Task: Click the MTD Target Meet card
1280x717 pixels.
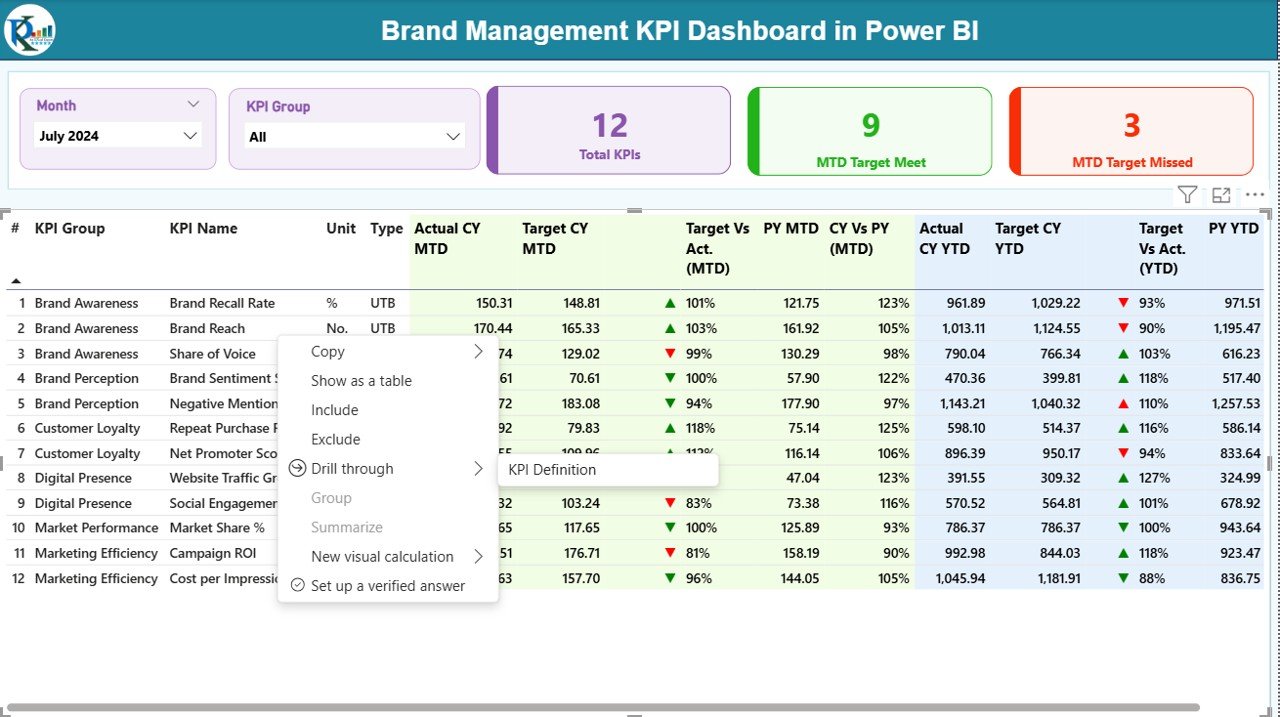Action: coord(870,131)
